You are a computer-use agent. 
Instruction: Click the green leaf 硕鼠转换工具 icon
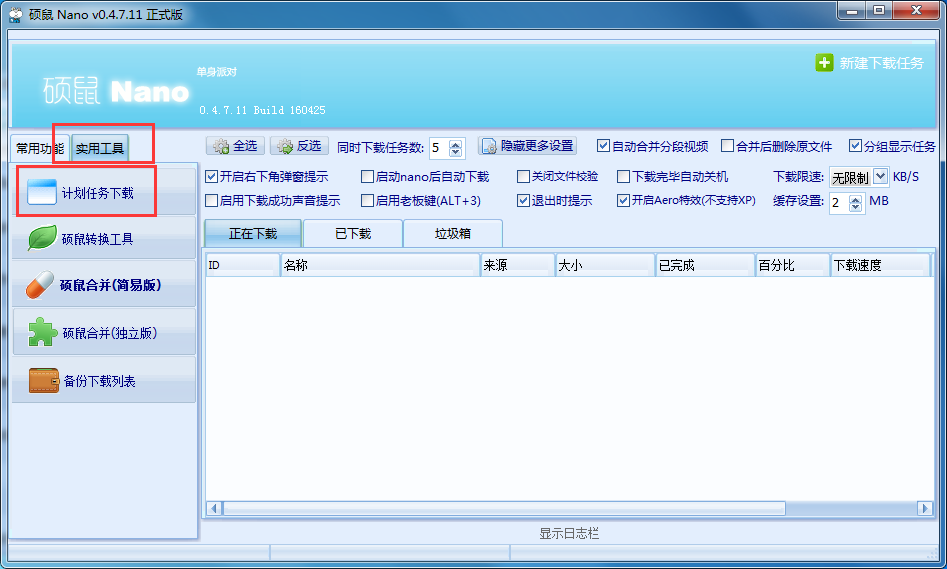pyautogui.click(x=42, y=237)
